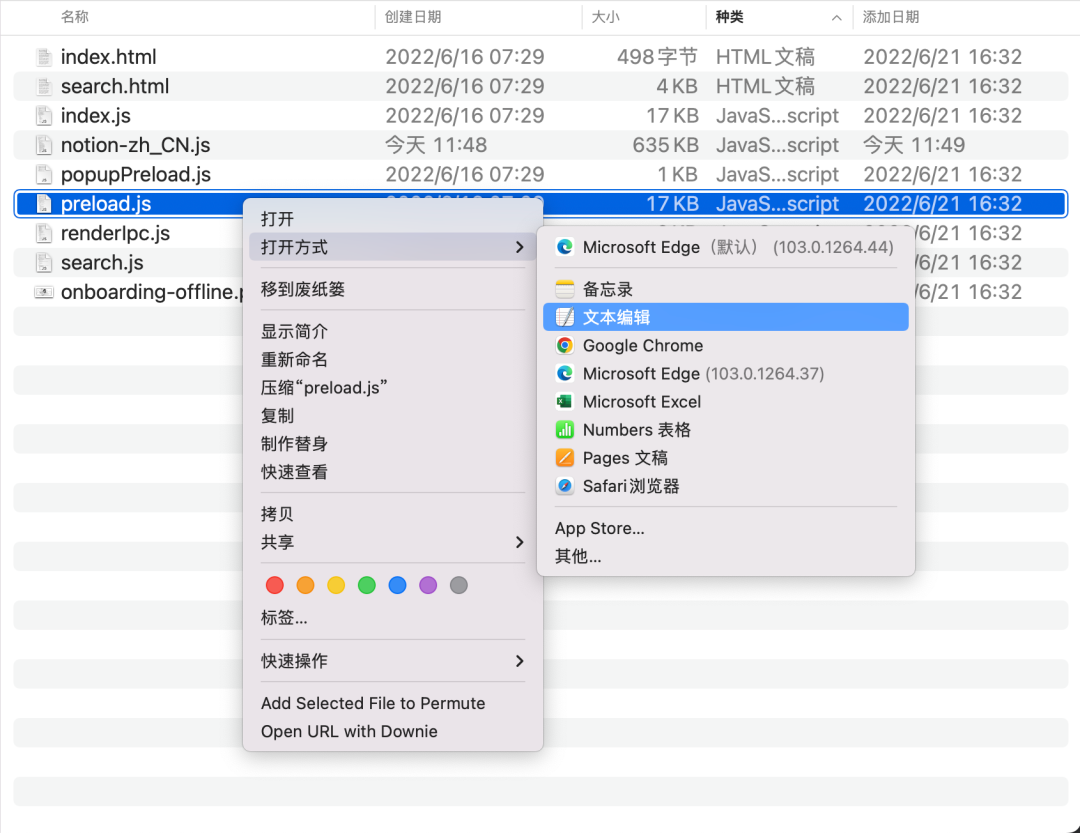The image size is (1080, 833).
Task: Sort by the 大小 column header
Action: click(x=605, y=17)
